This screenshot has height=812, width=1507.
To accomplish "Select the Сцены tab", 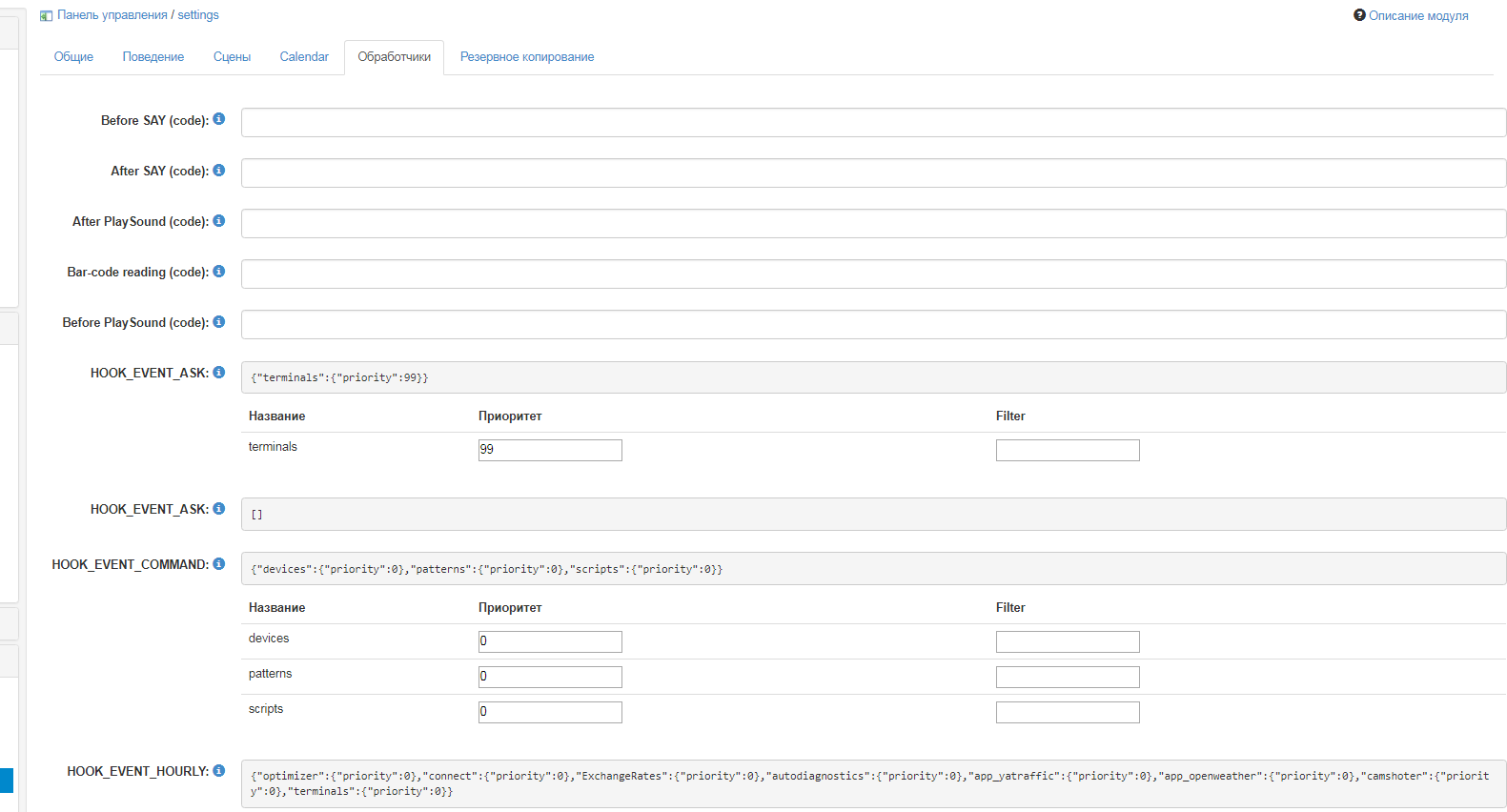I will click(x=232, y=57).
